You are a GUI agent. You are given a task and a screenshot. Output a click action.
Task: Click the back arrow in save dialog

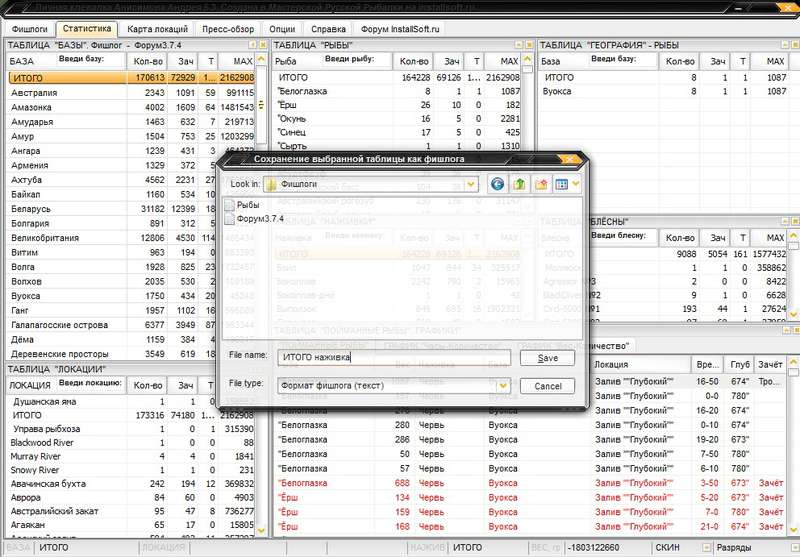coord(497,184)
